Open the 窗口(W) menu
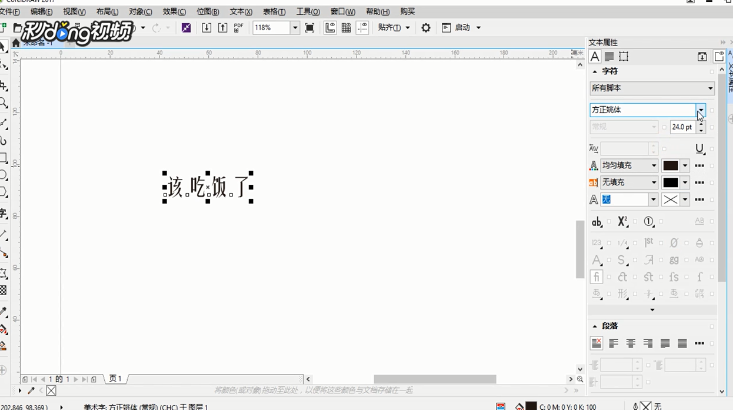Image resolution: width=733 pixels, height=410 pixels. click(x=343, y=11)
